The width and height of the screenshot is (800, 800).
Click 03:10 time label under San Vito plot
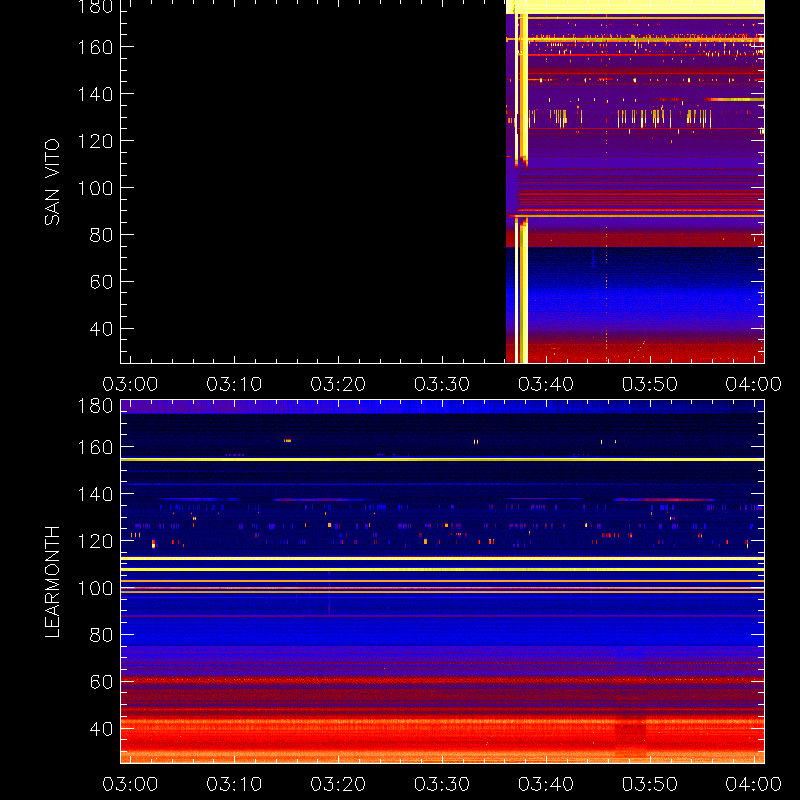coord(234,384)
